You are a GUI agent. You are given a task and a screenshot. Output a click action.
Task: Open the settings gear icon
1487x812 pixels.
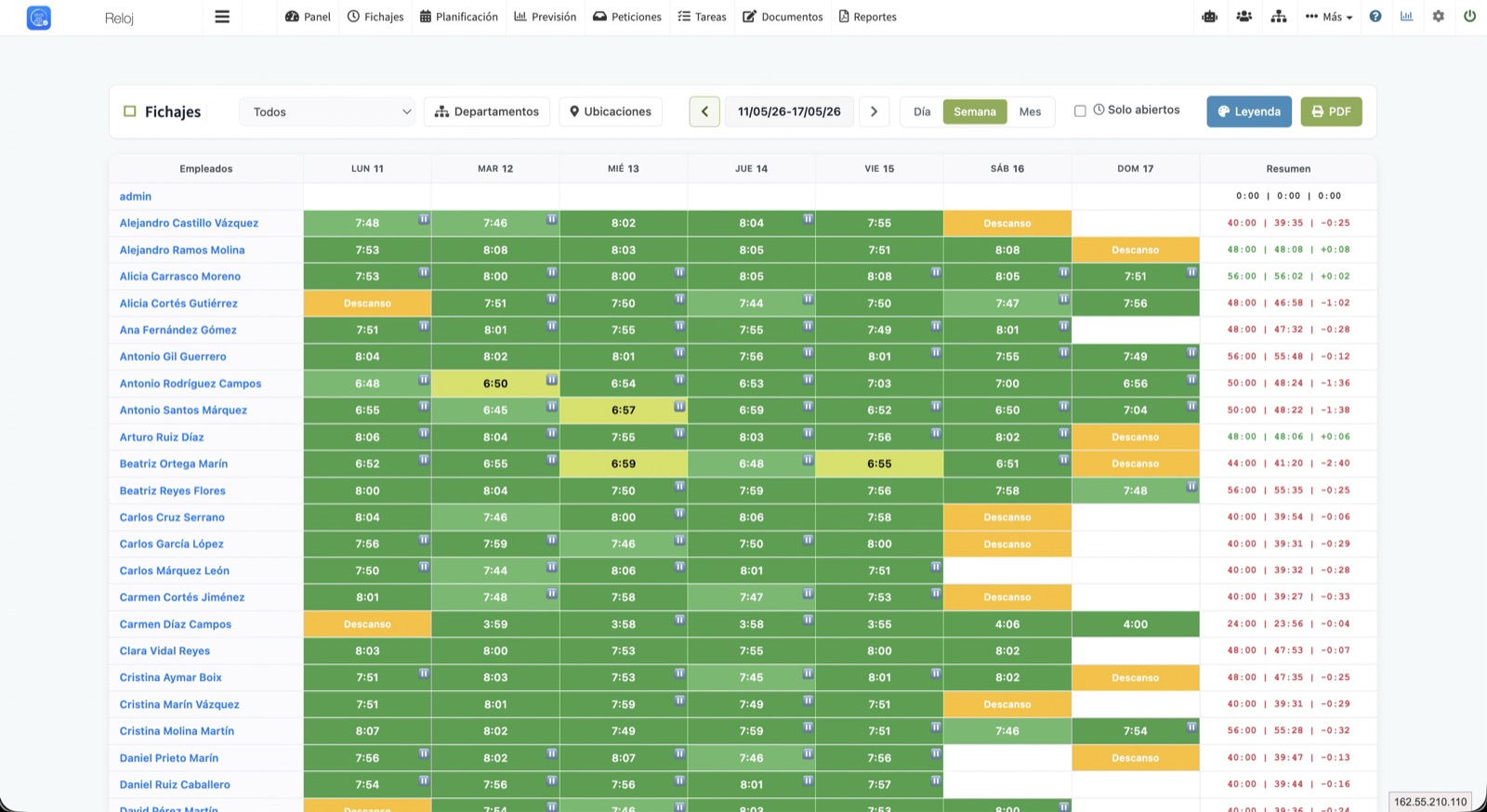click(x=1439, y=17)
